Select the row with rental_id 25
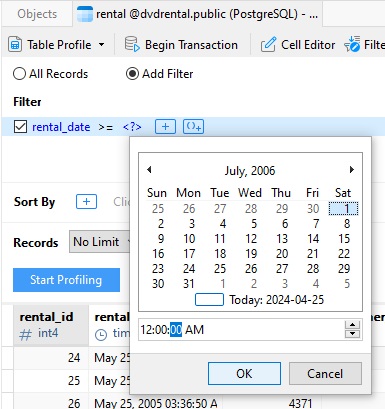This screenshot has height=409, width=385. click(74, 381)
